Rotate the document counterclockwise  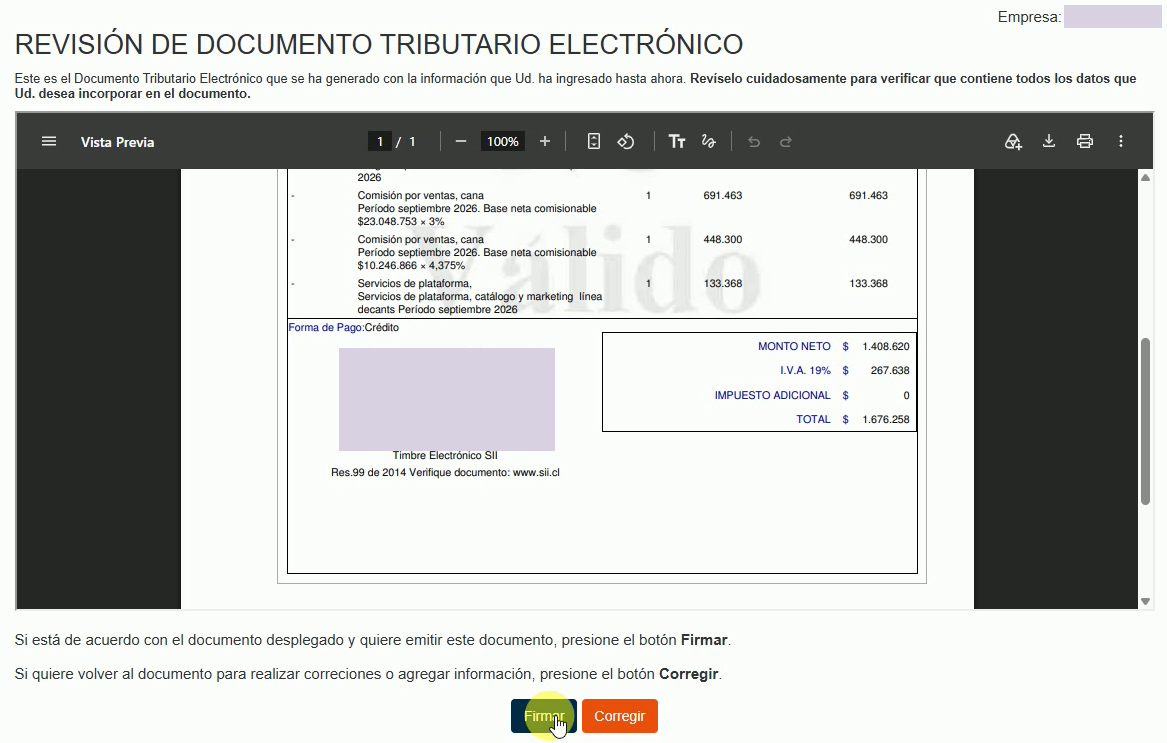[626, 141]
